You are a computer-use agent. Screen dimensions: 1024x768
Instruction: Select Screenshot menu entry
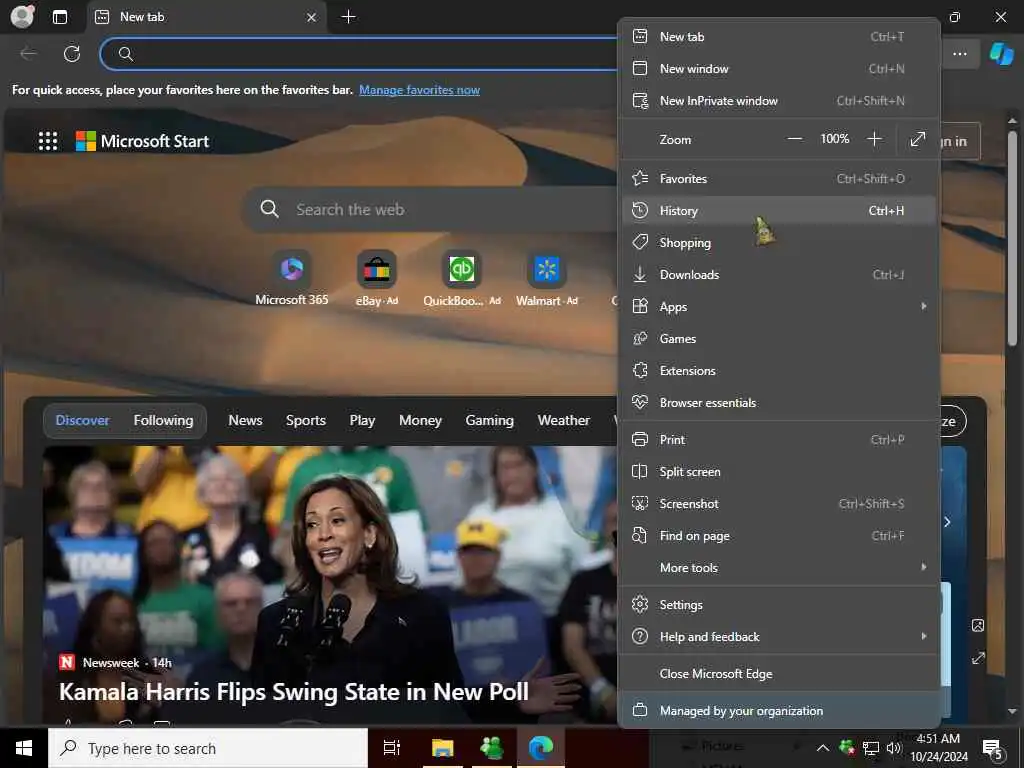click(779, 504)
